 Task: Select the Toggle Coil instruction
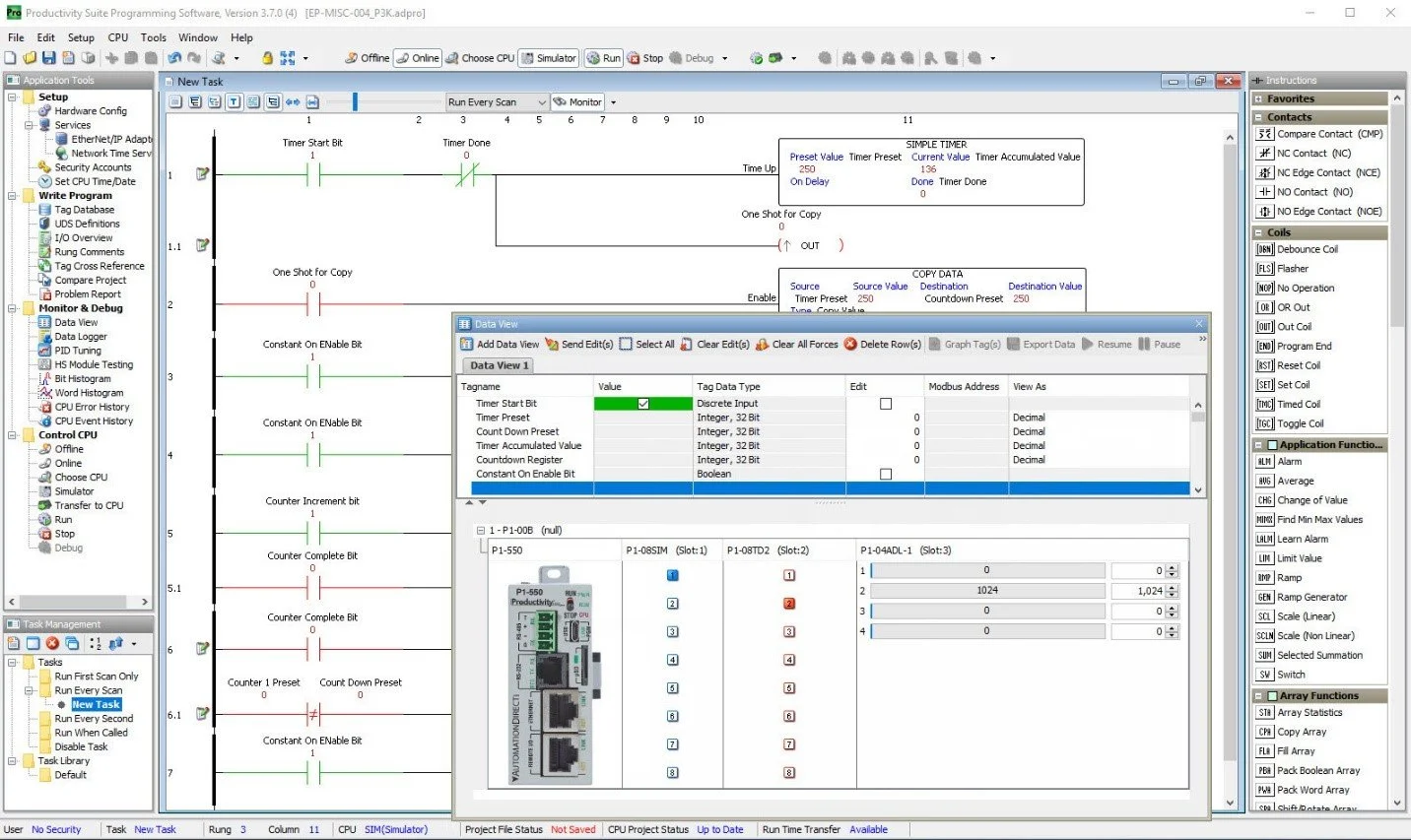click(1290, 424)
